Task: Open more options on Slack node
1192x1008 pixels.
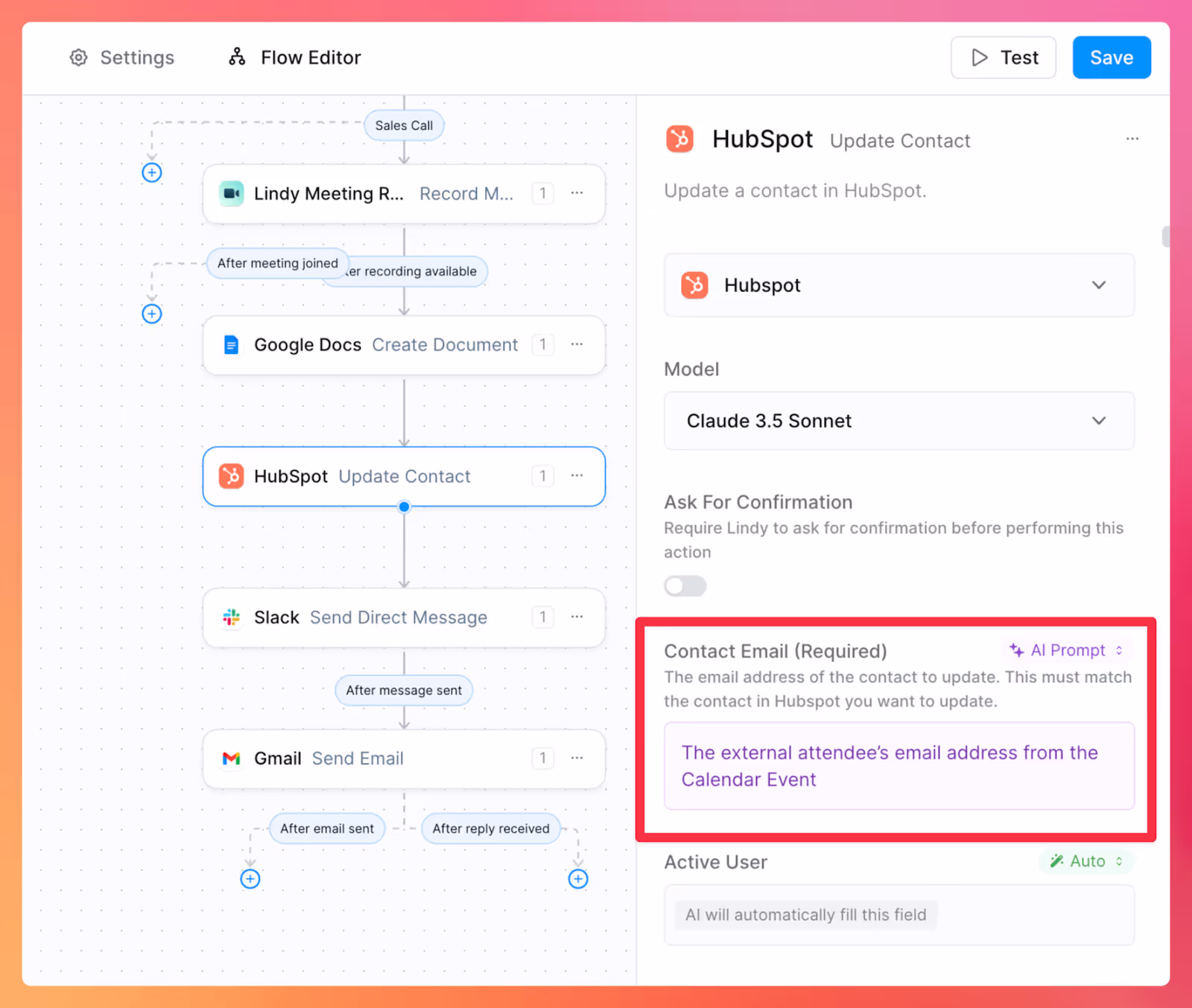Action: 577,617
